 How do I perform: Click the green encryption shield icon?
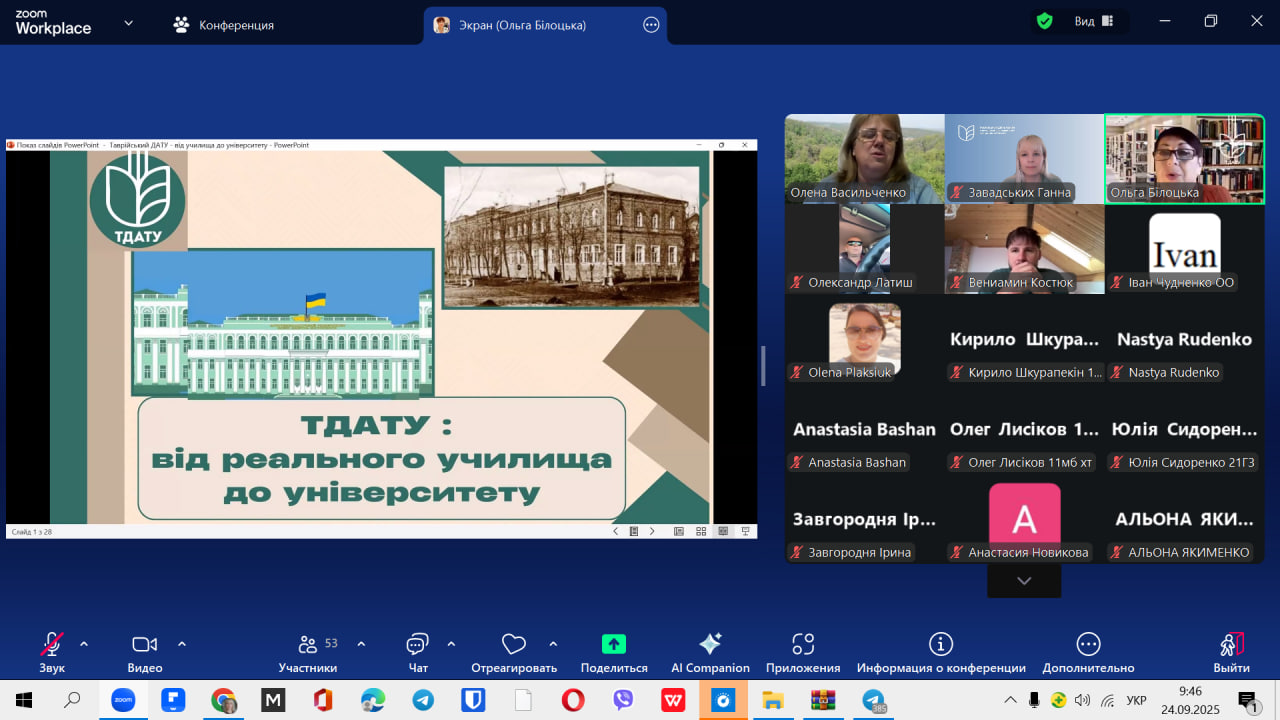(1045, 21)
